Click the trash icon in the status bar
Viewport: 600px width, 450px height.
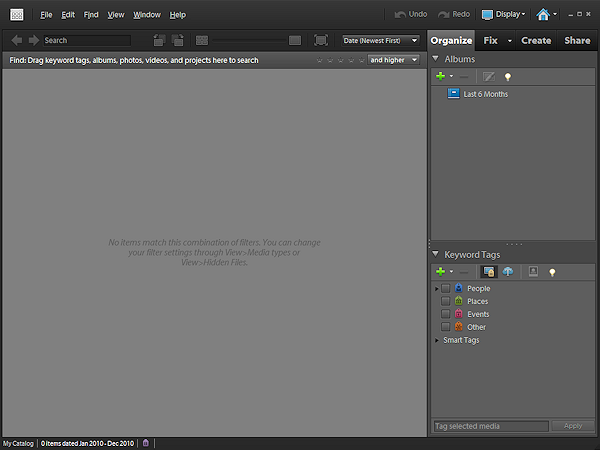[x=146, y=443]
